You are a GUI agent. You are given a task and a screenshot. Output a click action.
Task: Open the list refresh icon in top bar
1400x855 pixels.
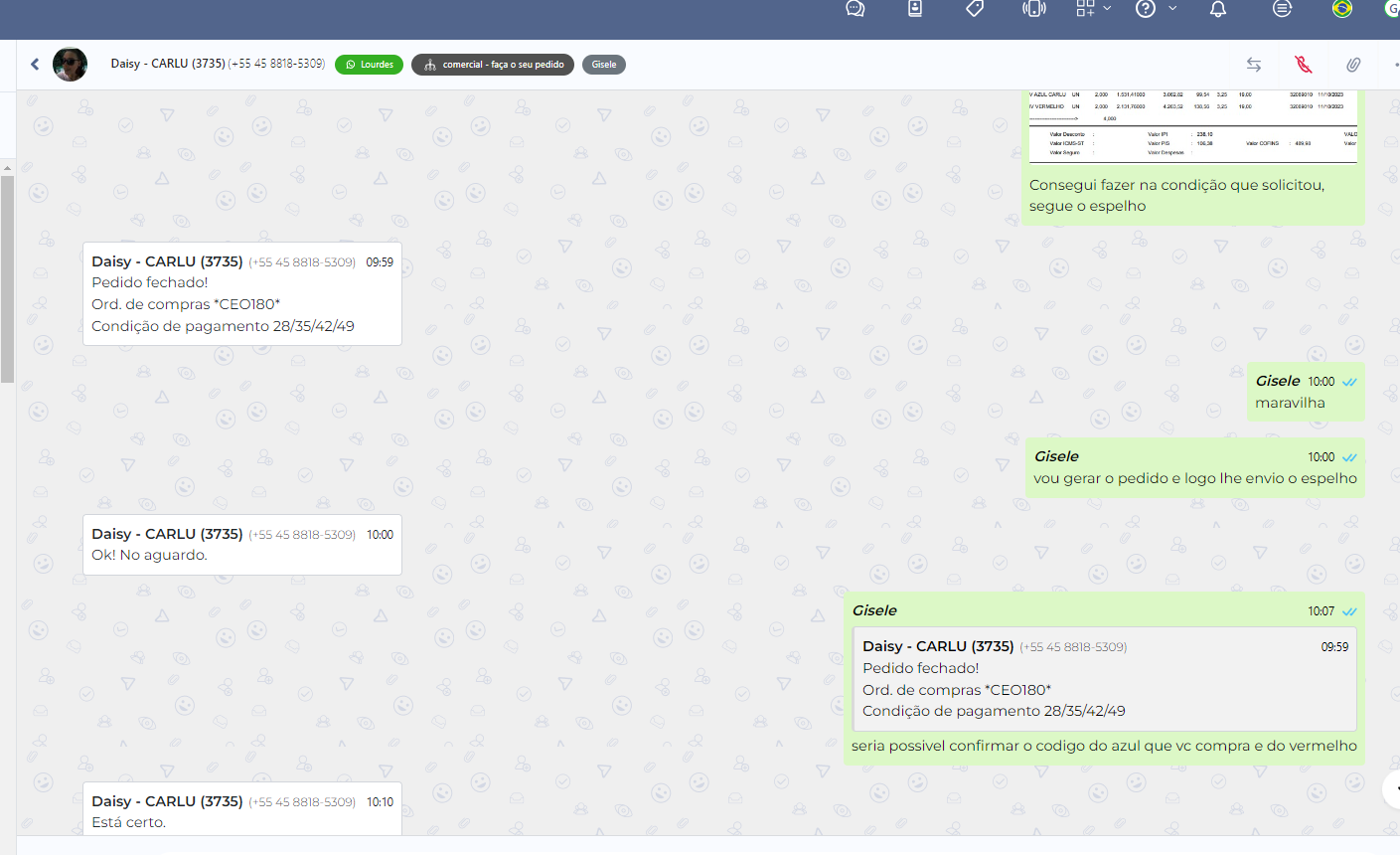[x=1283, y=9]
